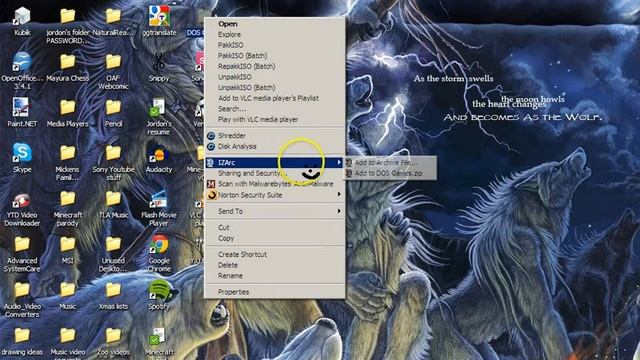This screenshot has height=360, width=640.
Task: Expand the IZArc submenu entry
Action: tap(274, 162)
